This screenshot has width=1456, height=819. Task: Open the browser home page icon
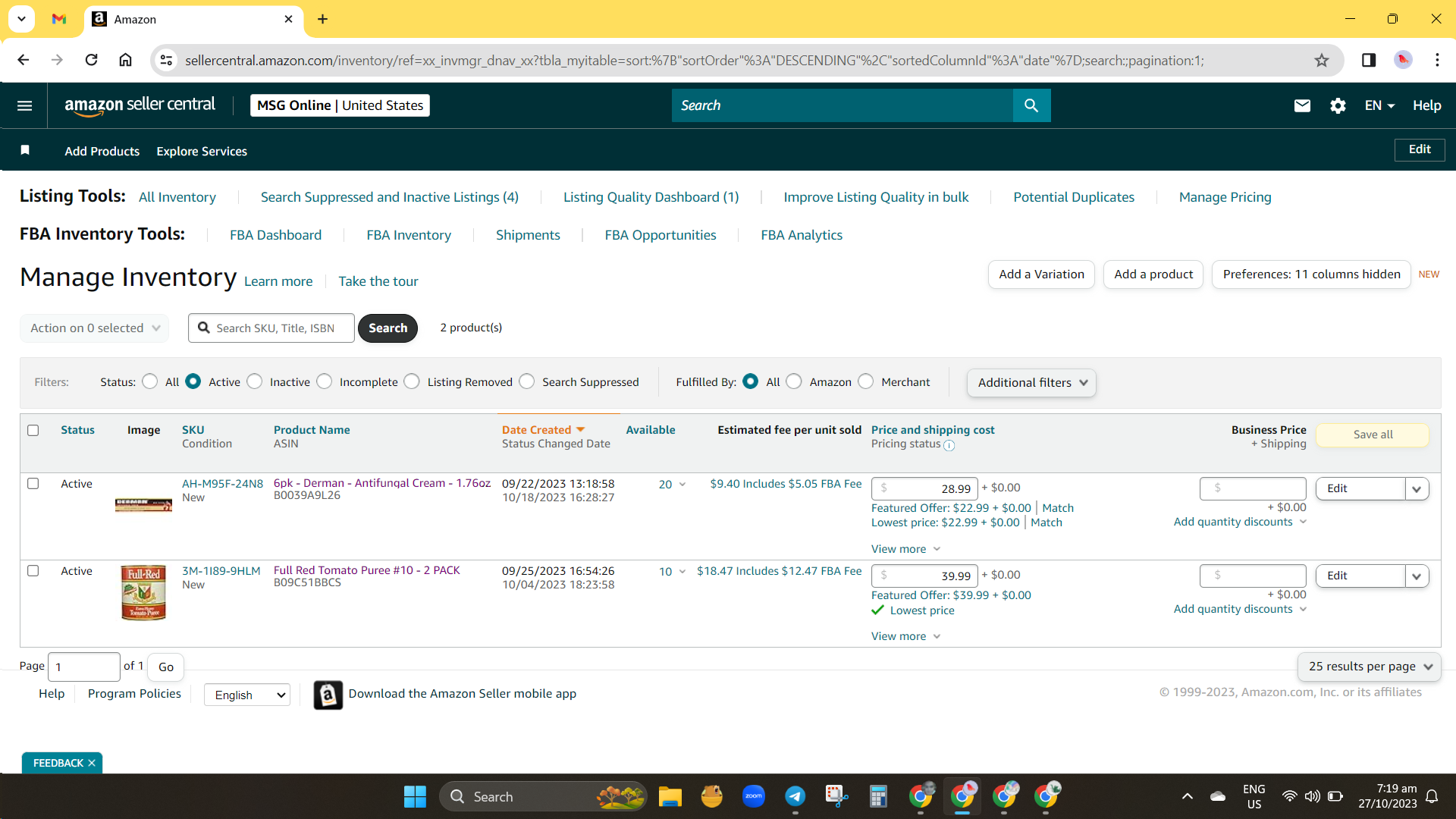(126, 60)
